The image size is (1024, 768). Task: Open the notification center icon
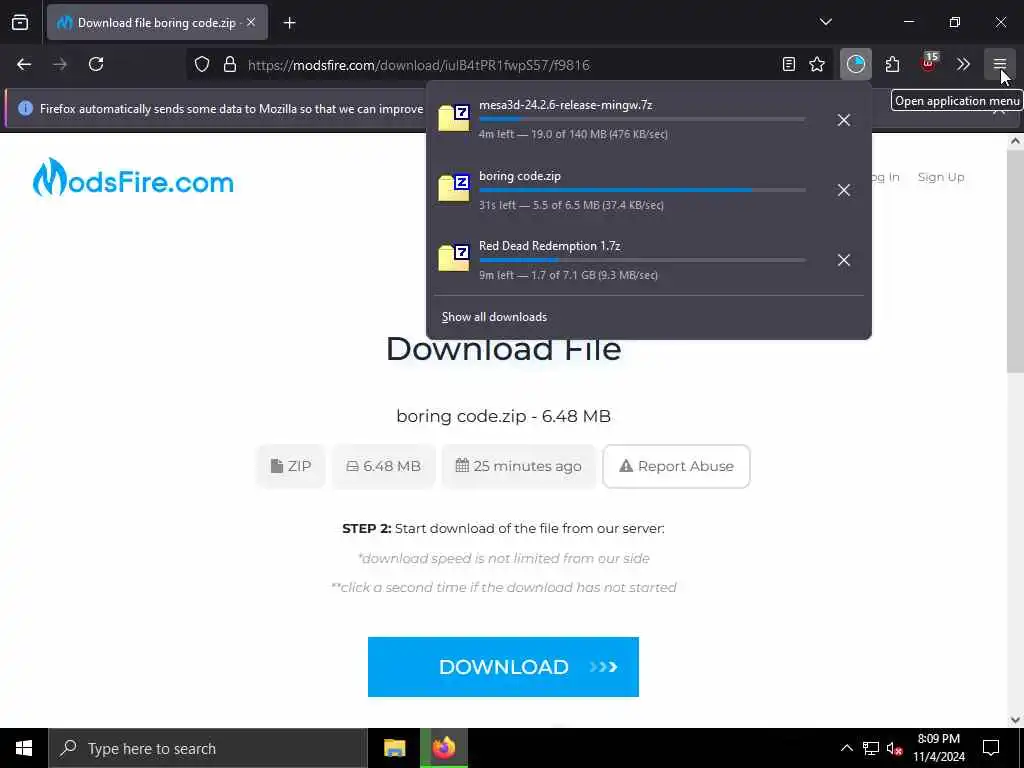coord(991,748)
